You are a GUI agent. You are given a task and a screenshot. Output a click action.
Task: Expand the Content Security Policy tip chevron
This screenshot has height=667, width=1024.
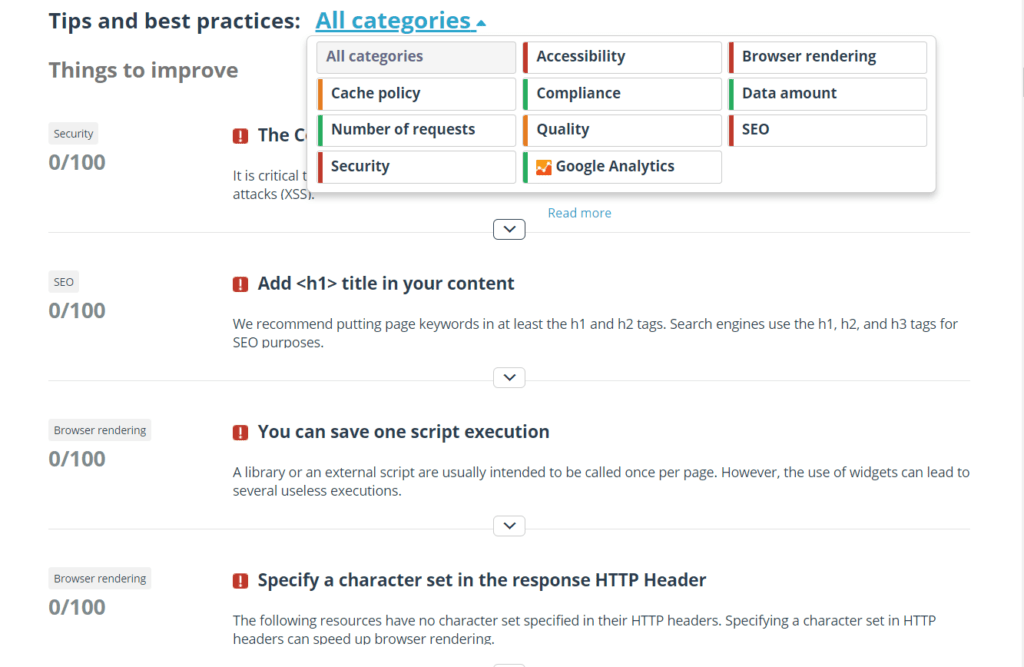tap(509, 229)
